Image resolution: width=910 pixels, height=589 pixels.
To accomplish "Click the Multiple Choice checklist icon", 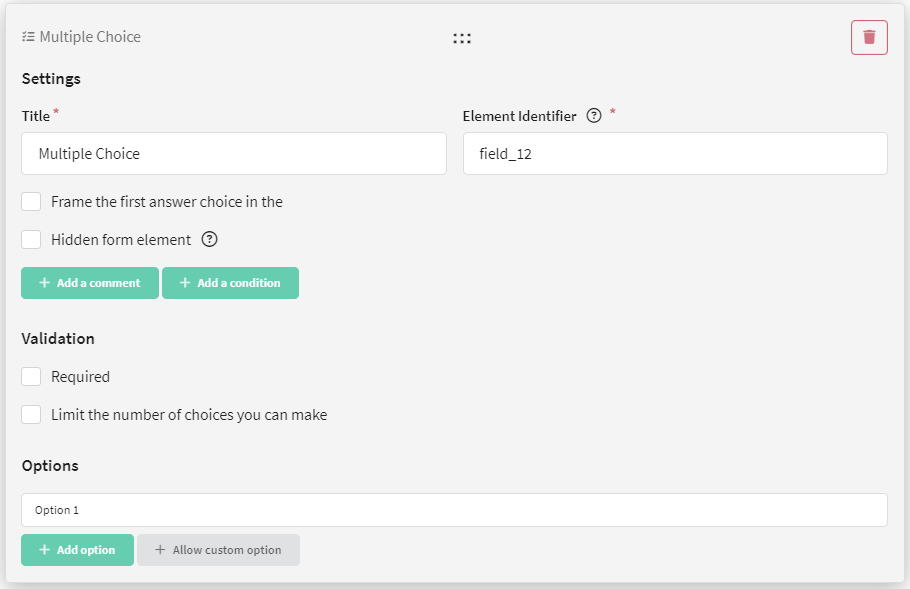I will point(28,37).
